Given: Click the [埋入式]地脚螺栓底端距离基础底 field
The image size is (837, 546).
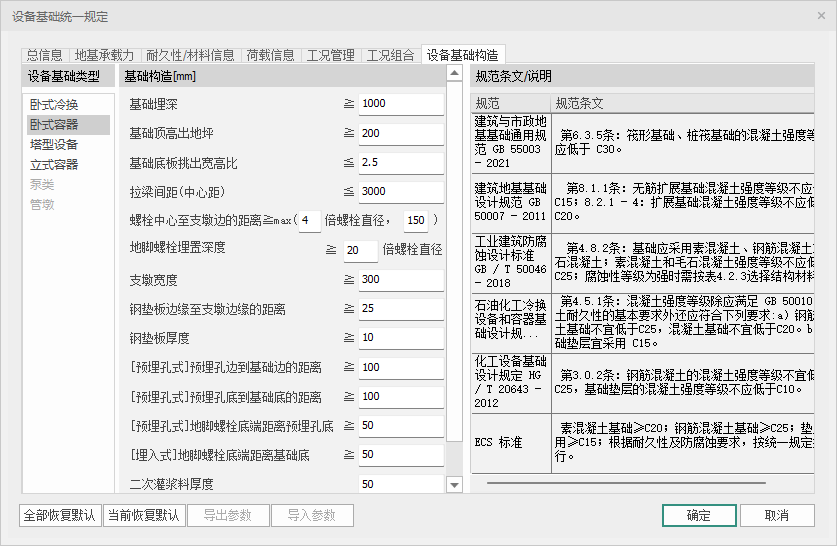Looking at the screenshot, I should tap(401, 455).
